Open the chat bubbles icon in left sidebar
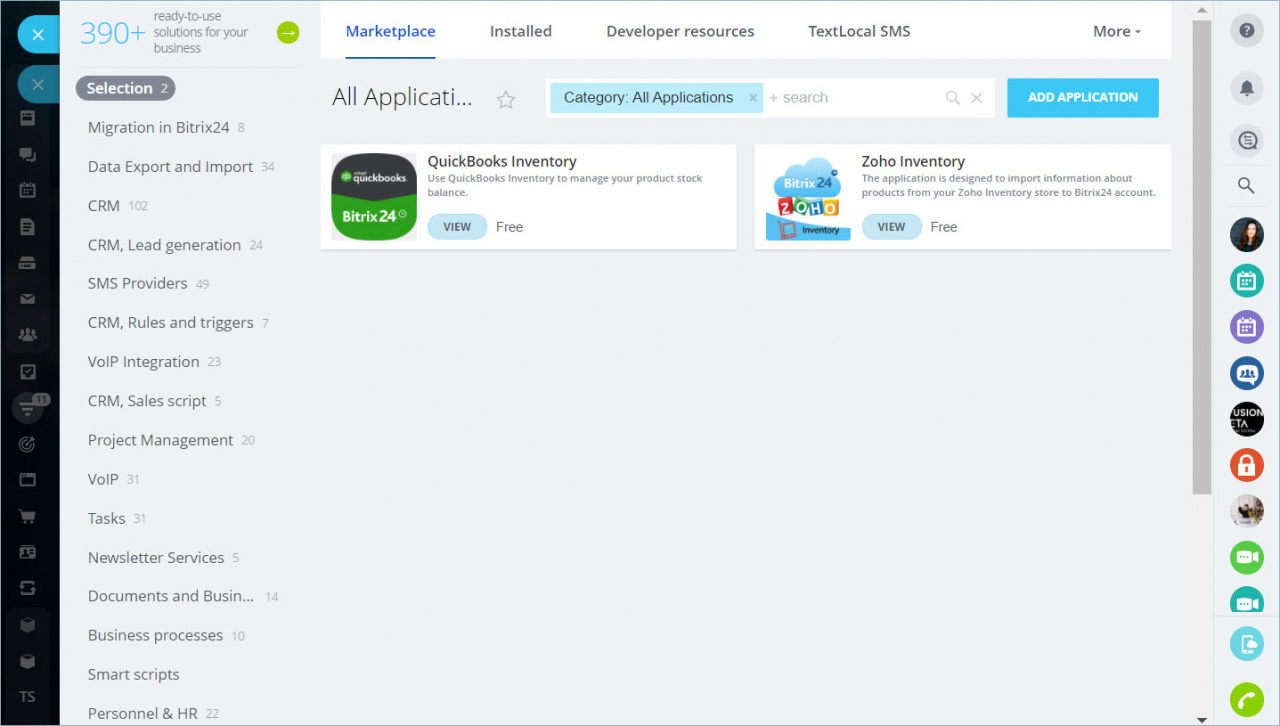The height and width of the screenshot is (726, 1280). pos(28,155)
